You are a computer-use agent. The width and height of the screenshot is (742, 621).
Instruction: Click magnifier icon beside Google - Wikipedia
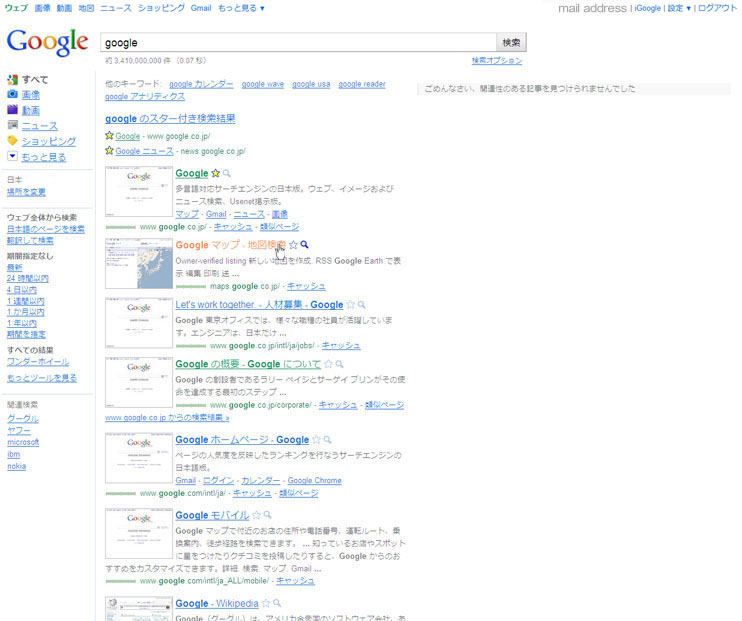pyautogui.click(x=277, y=603)
